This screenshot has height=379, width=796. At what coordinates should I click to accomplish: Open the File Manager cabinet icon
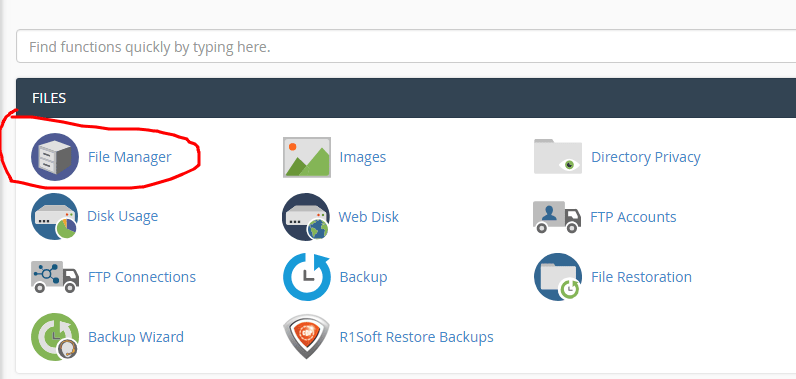pos(55,157)
